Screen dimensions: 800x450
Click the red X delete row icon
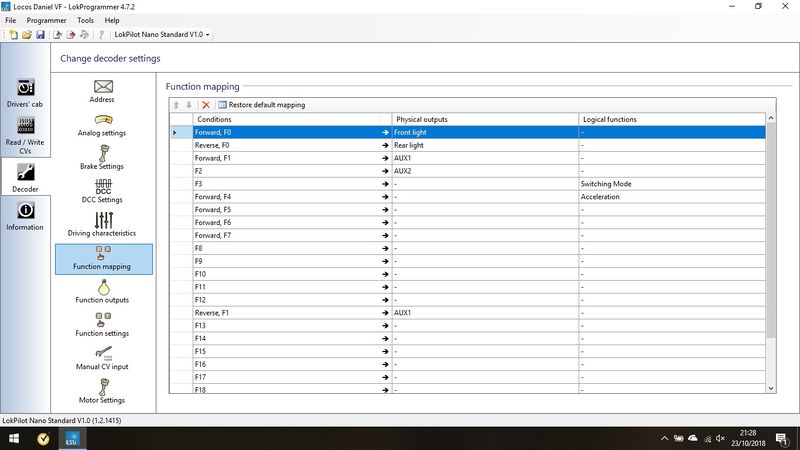pos(206,105)
